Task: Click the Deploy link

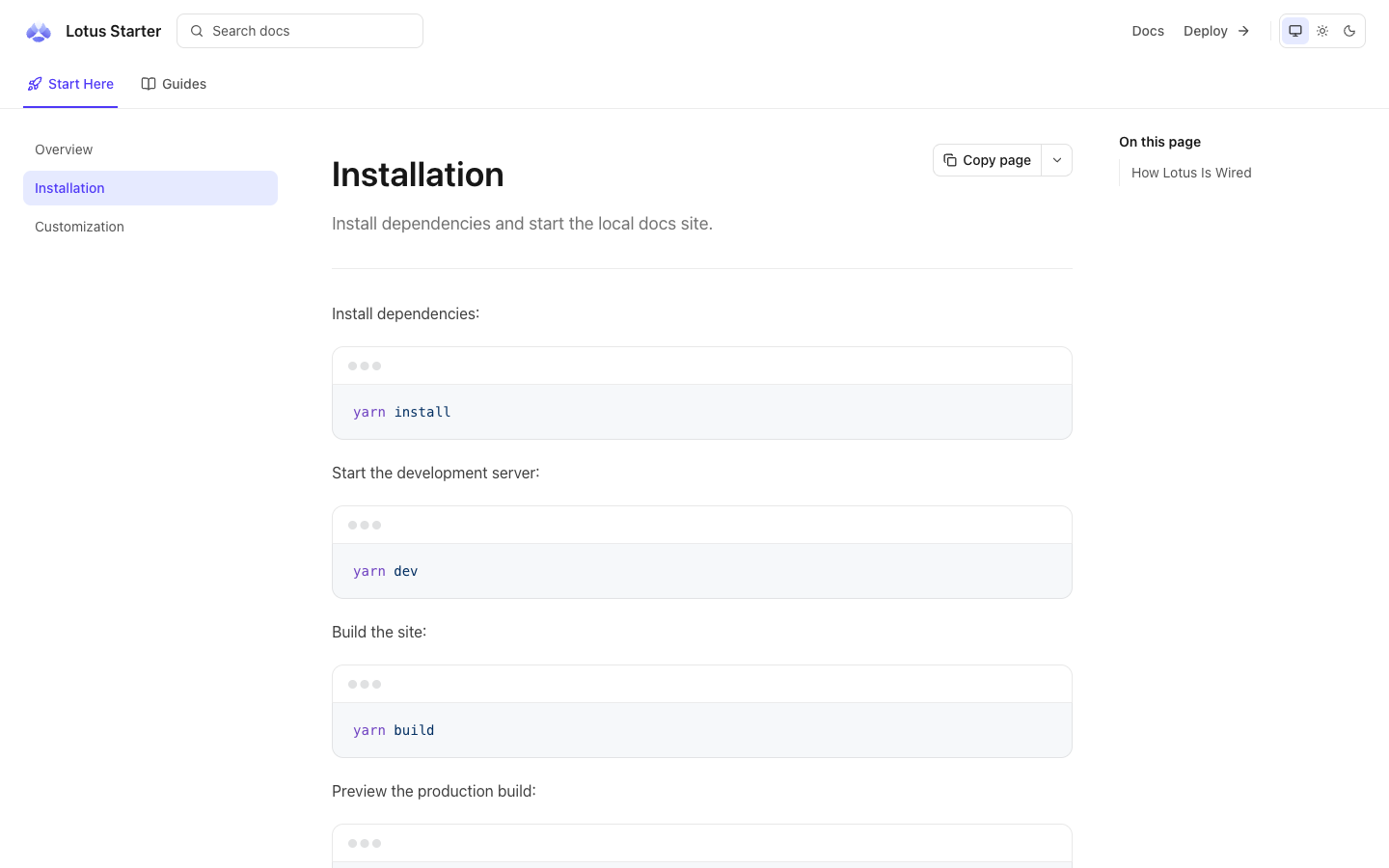Action: (1216, 31)
